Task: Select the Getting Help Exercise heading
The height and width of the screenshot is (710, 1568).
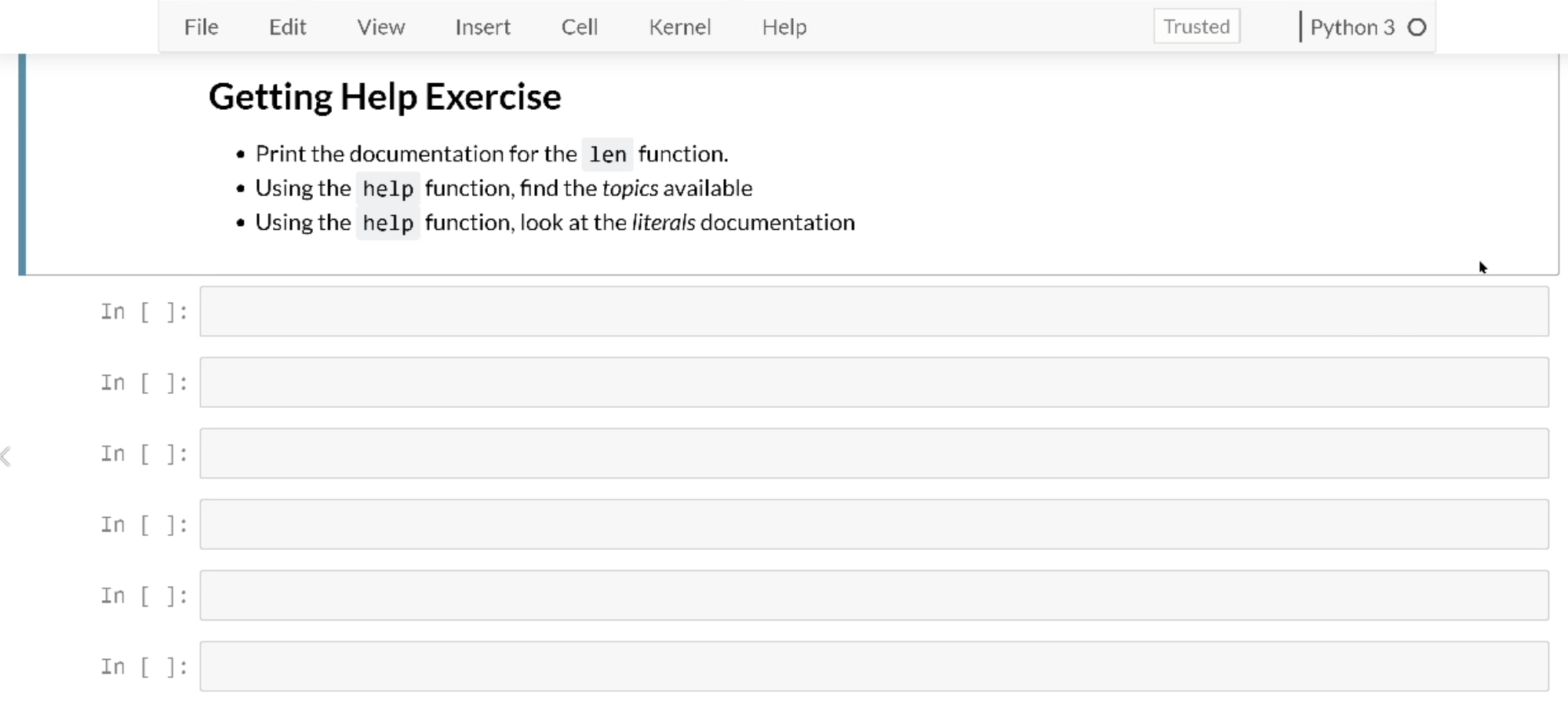Action: coord(384,97)
